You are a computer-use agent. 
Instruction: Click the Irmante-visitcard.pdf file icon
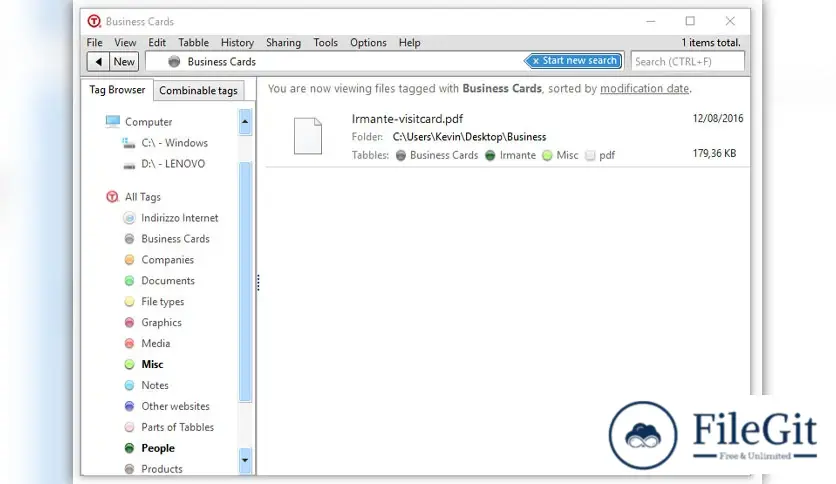point(308,136)
